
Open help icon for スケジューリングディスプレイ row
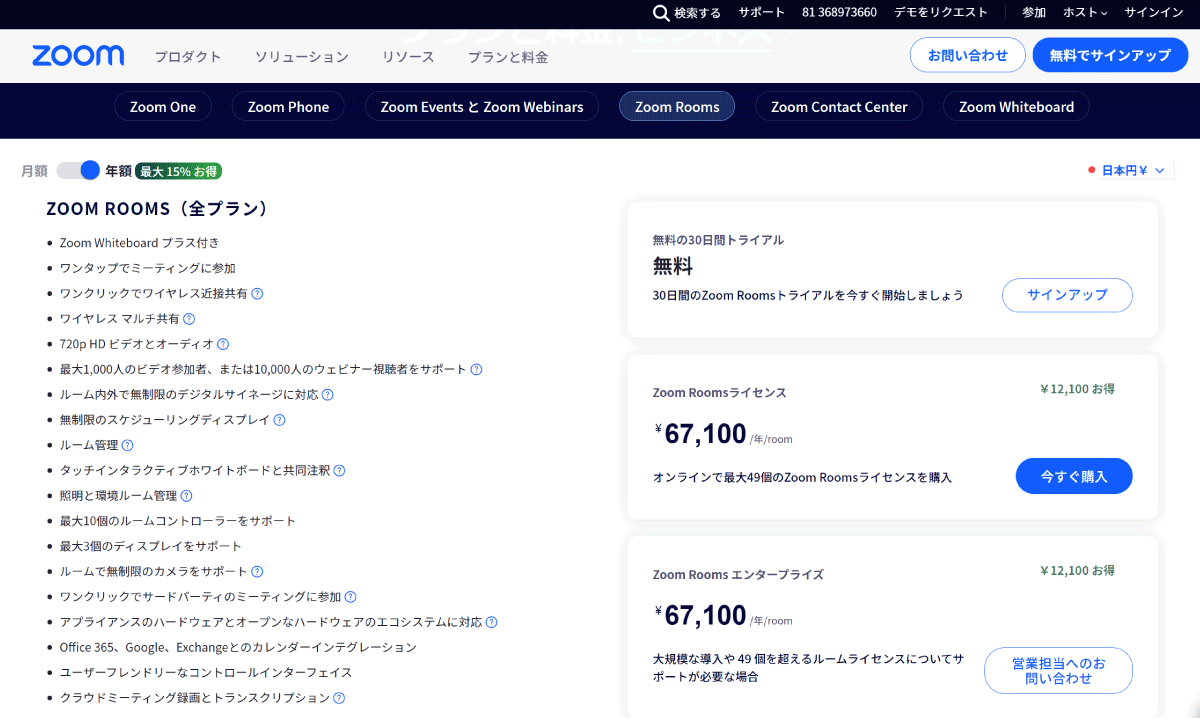click(279, 420)
